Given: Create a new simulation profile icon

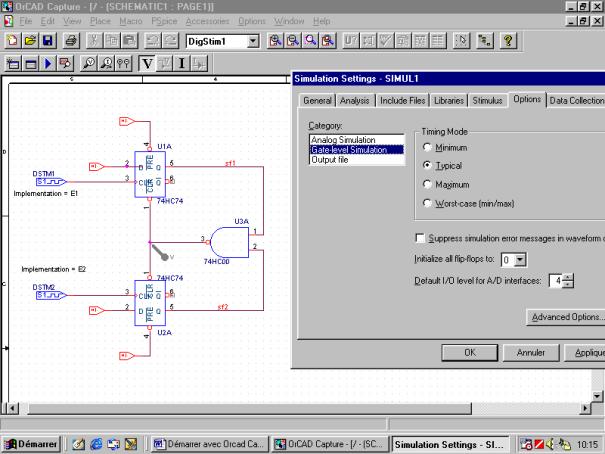Looking at the screenshot, I should tap(13, 64).
